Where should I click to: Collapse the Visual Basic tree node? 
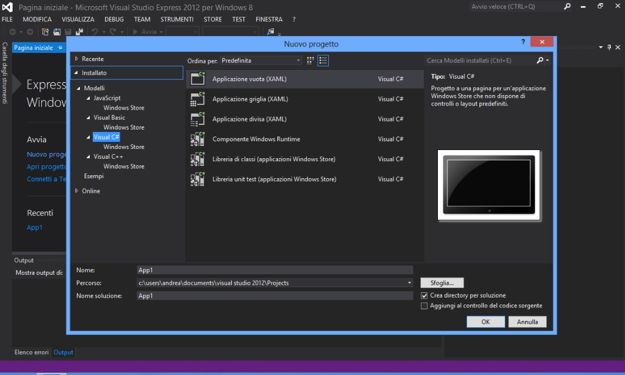[x=88, y=118]
